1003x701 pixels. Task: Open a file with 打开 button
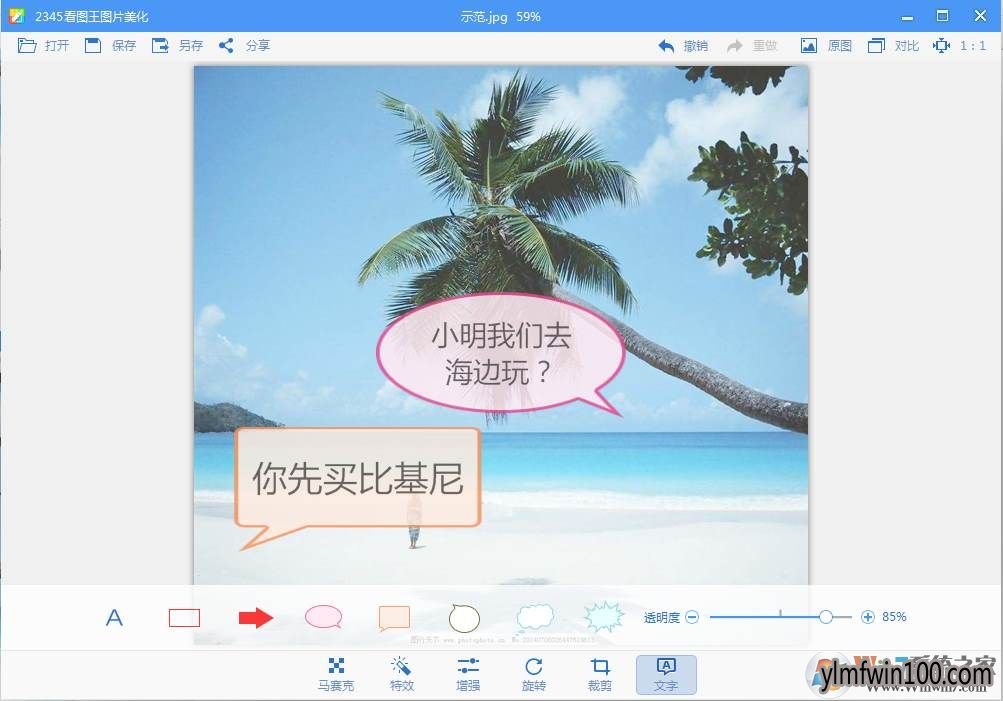(43, 45)
